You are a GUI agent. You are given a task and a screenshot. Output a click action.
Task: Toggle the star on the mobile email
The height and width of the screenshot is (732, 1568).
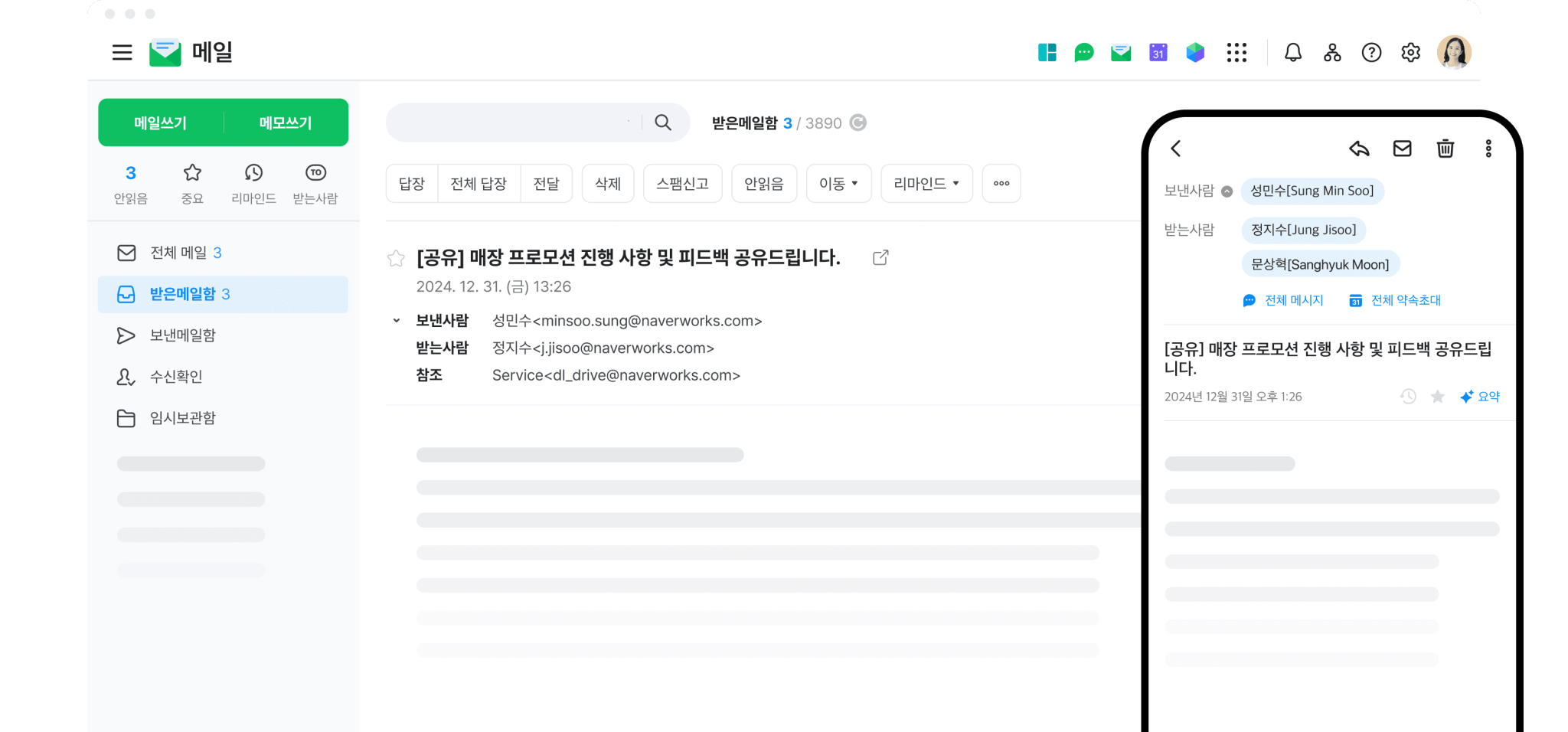tap(1438, 397)
